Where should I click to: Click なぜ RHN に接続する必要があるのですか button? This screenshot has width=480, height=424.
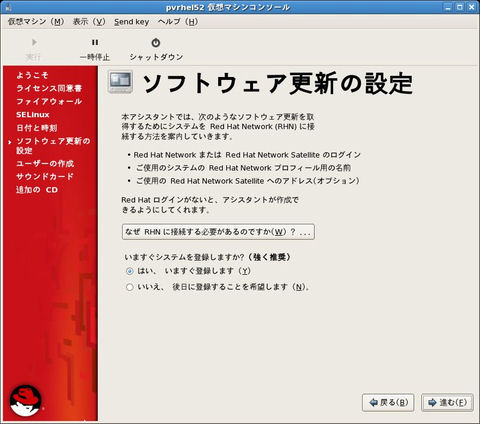pos(218,232)
